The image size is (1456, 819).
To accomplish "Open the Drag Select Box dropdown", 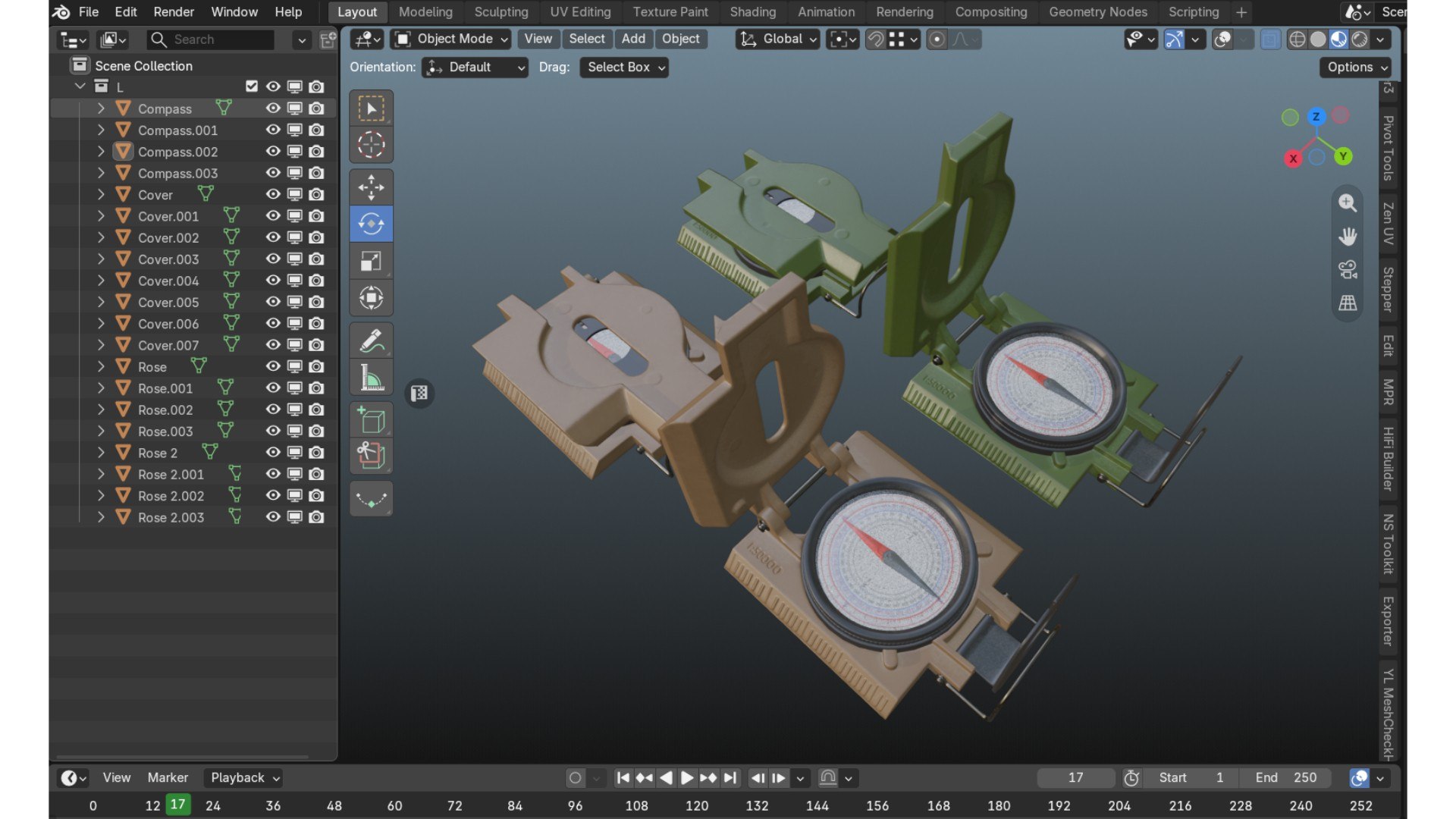I will pyautogui.click(x=624, y=67).
